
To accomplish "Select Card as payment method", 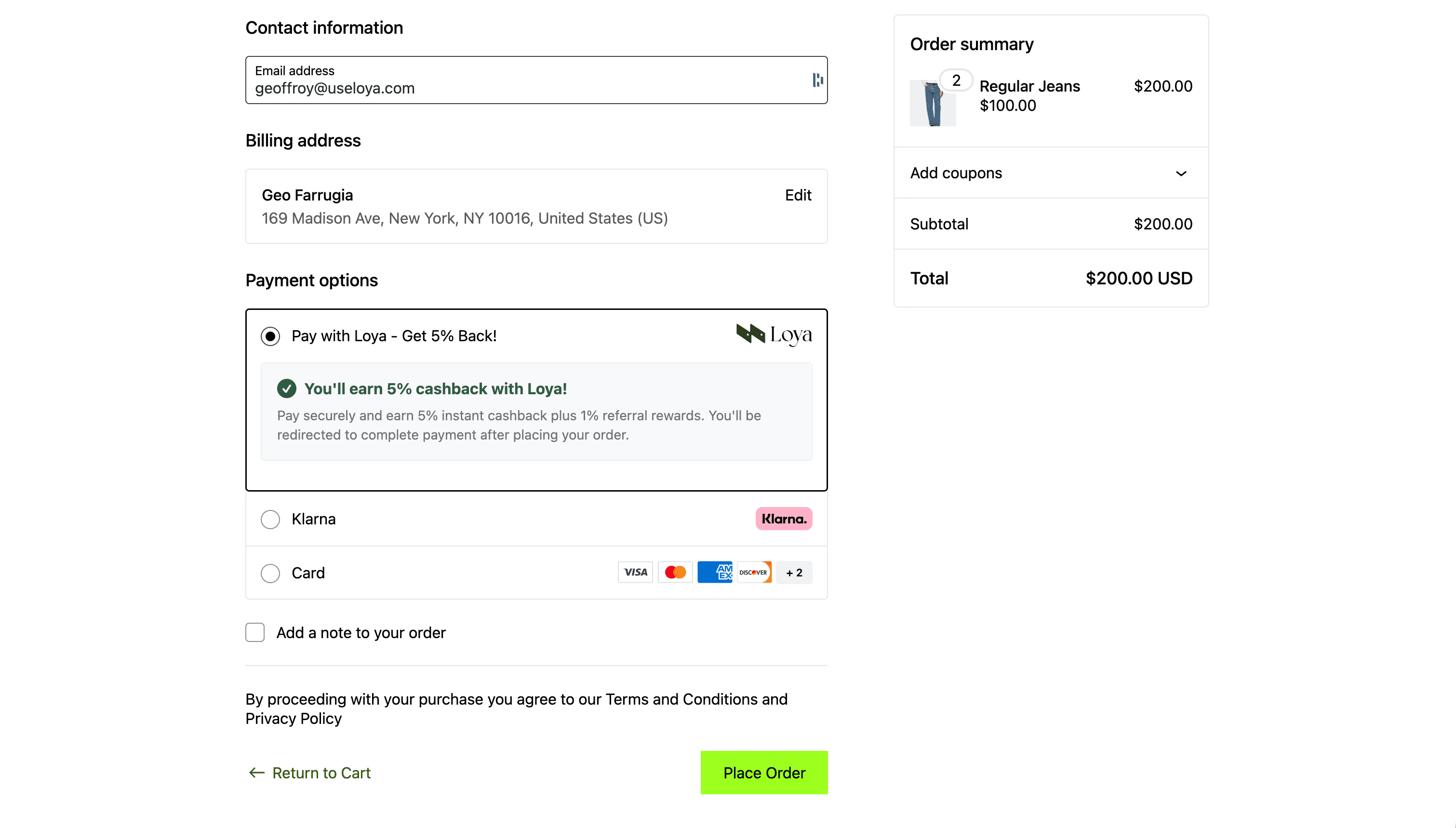I will pos(270,573).
